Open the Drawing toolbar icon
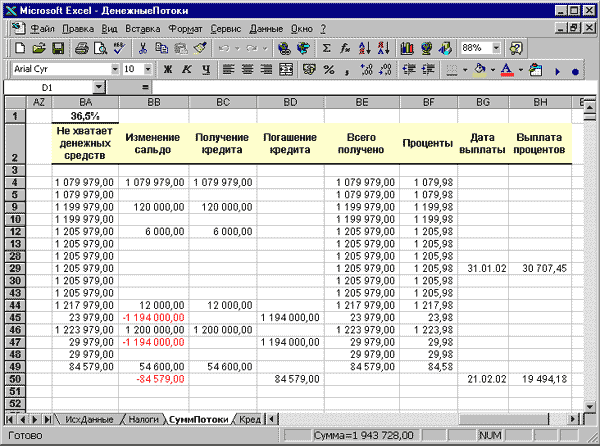This screenshot has height=448, width=600. point(445,49)
